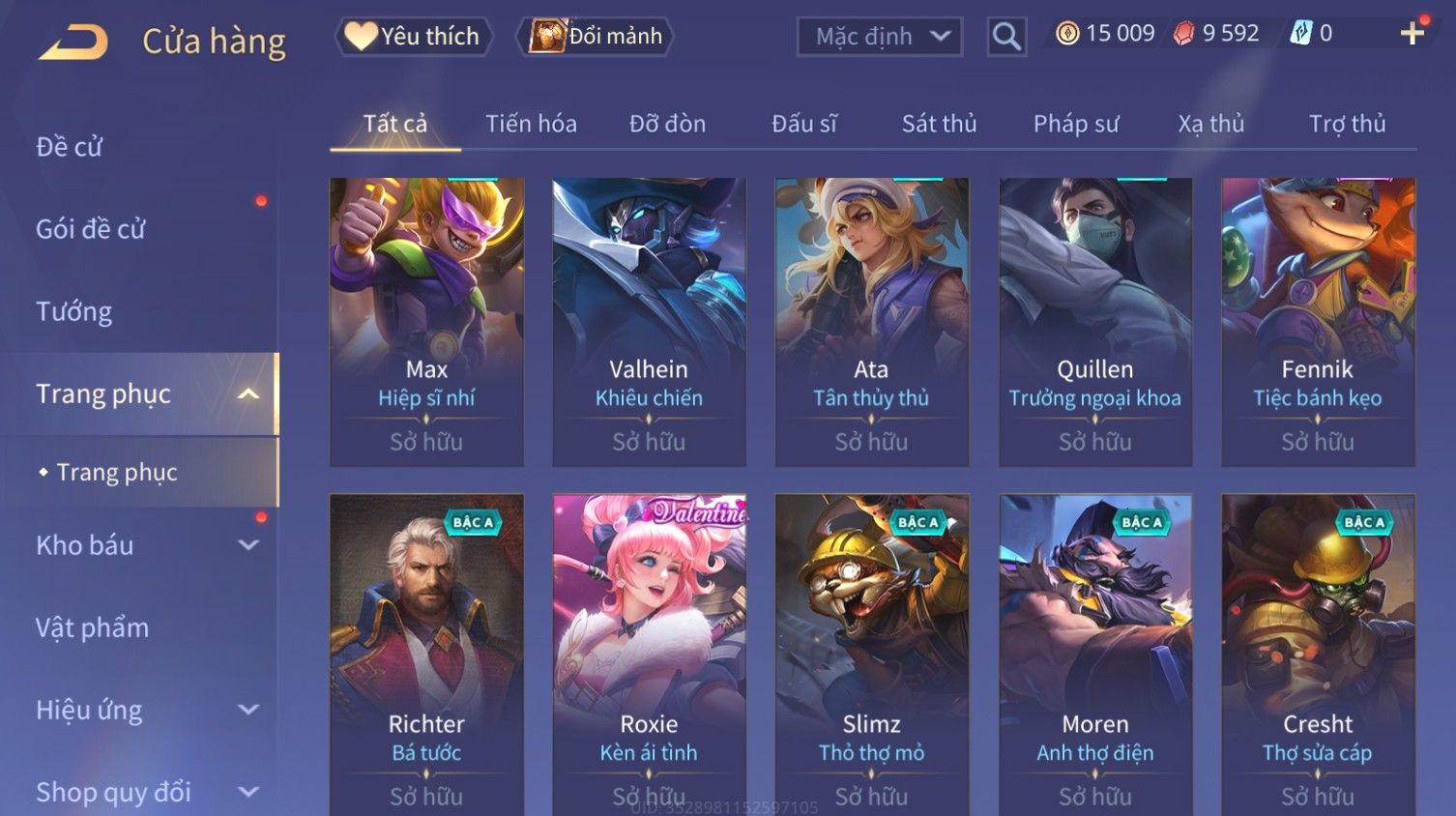Viewport: 1456px width, 816px height.
Task: Open the Tướng sidebar menu
Action: click(x=73, y=311)
